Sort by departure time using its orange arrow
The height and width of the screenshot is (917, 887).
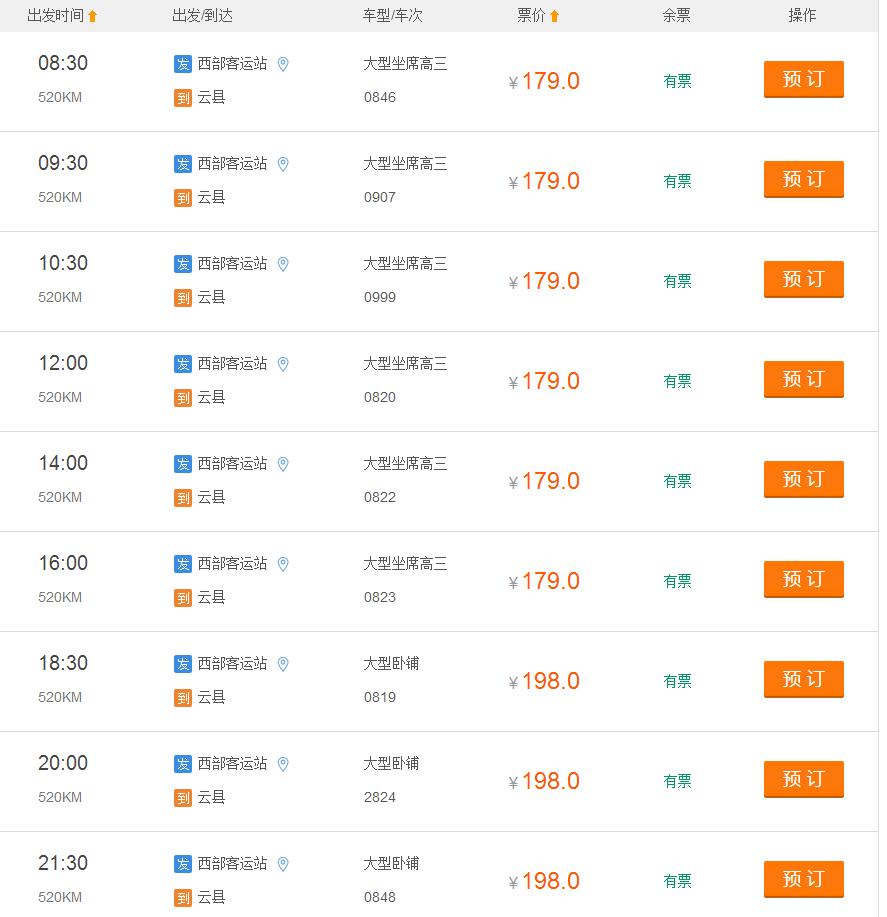(x=92, y=16)
